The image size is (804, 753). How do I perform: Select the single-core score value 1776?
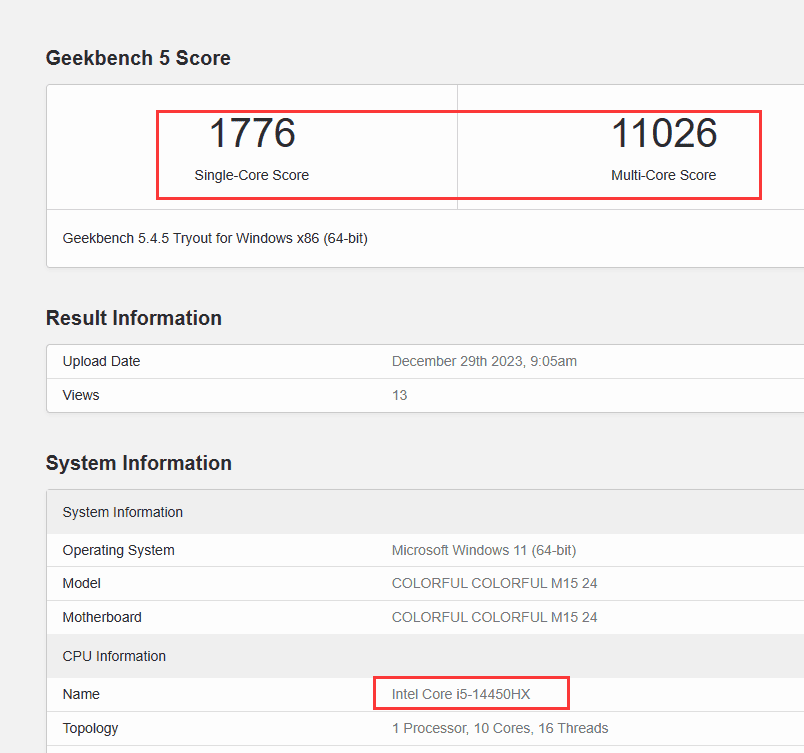click(x=252, y=133)
